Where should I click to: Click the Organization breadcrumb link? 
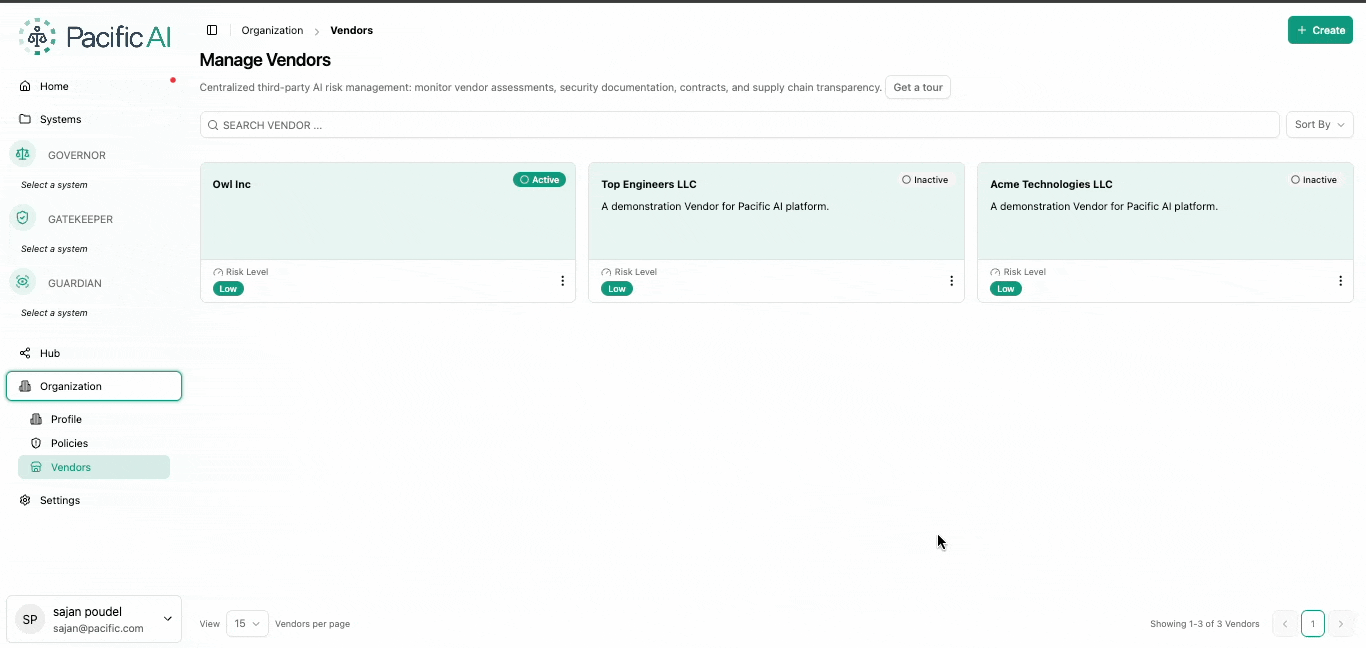pyautogui.click(x=272, y=30)
